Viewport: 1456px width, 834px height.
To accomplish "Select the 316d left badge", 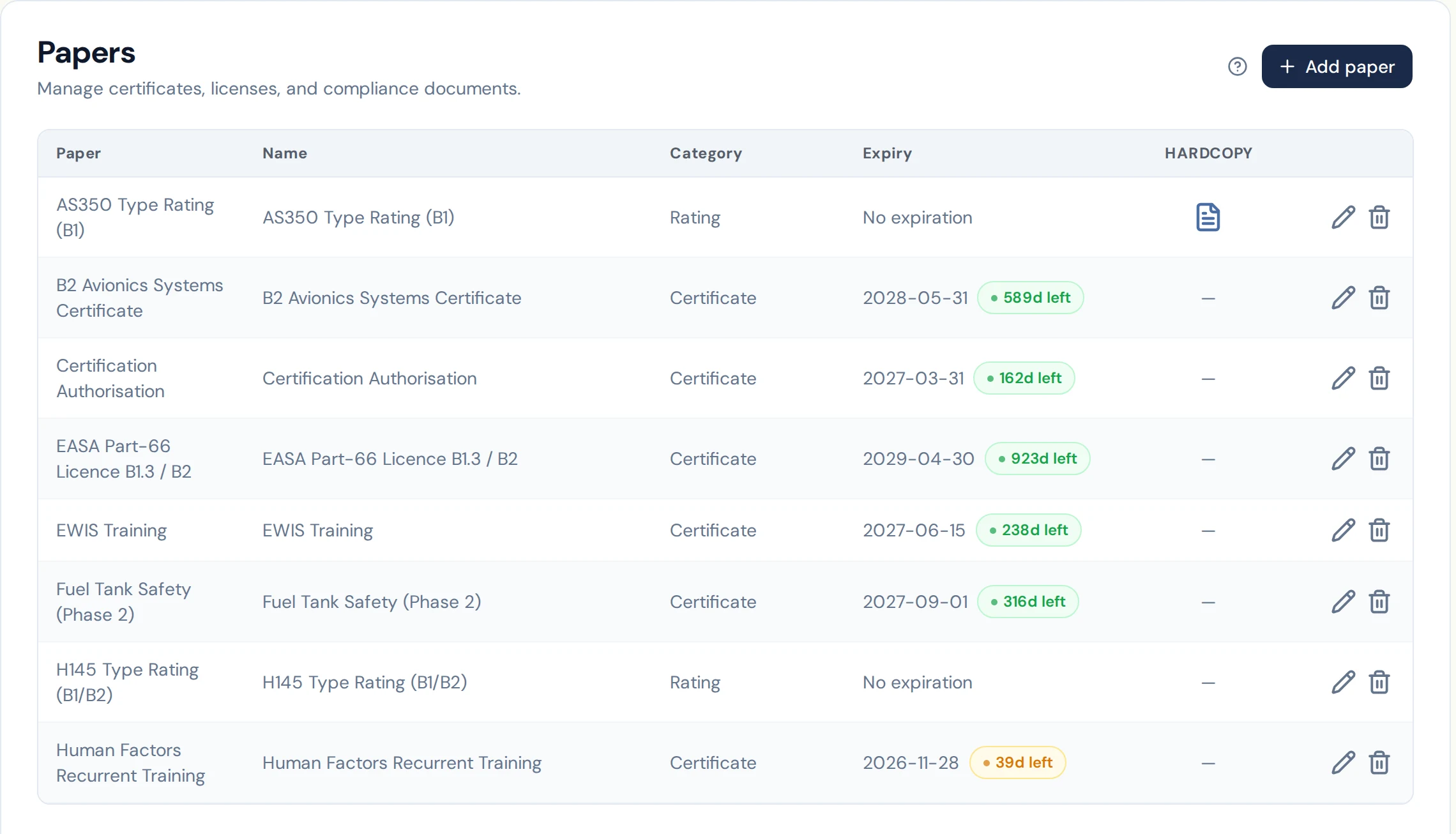I will [x=1028, y=602].
